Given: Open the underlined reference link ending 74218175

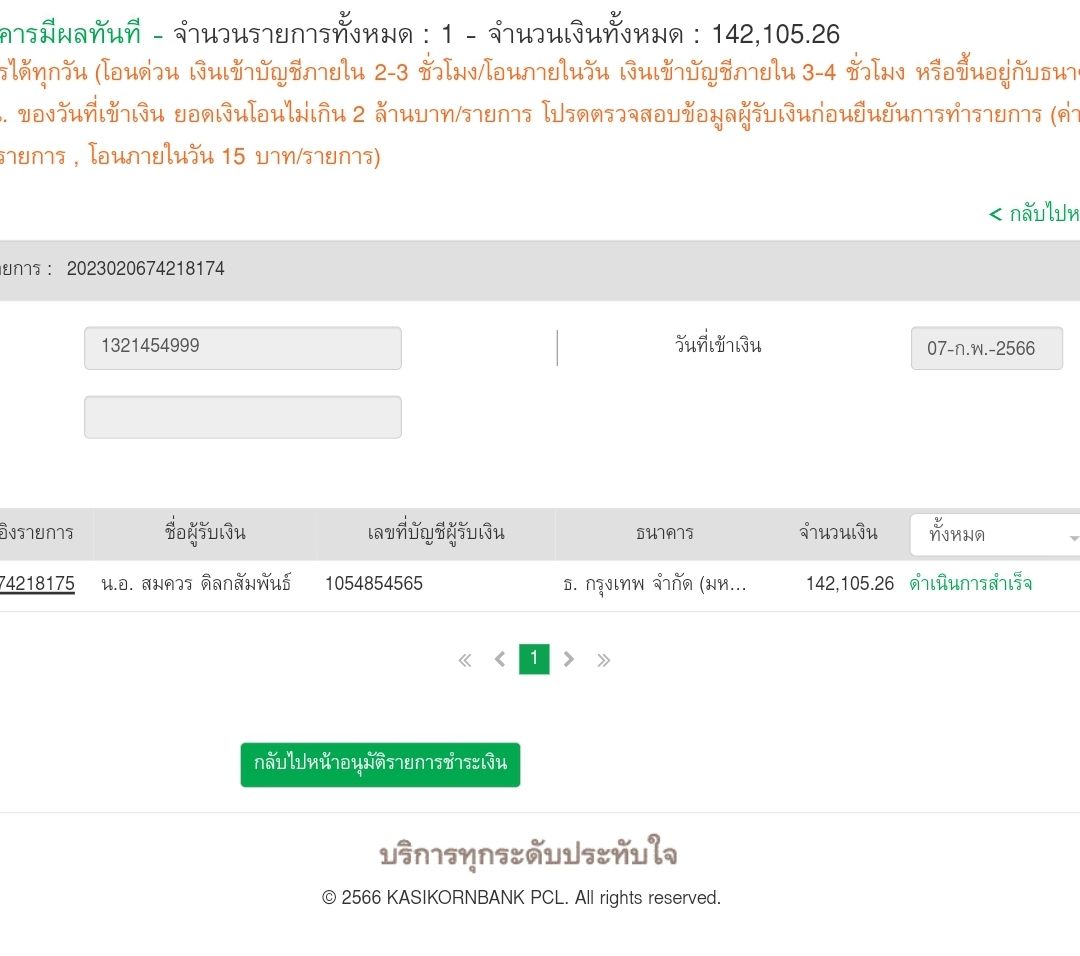Looking at the screenshot, I should point(37,584).
